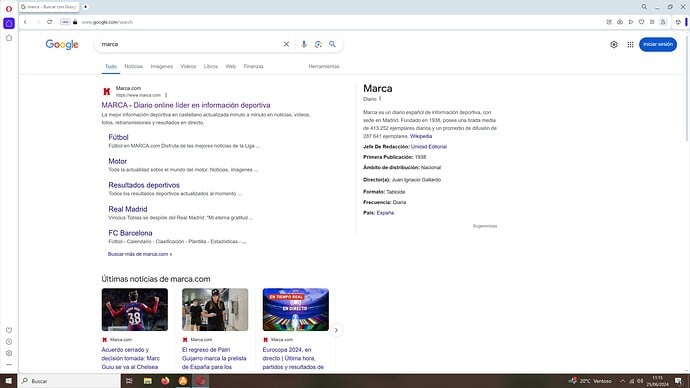This screenshot has height=388, width=690.
Task: Reload the current page
Action: point(49,22)
